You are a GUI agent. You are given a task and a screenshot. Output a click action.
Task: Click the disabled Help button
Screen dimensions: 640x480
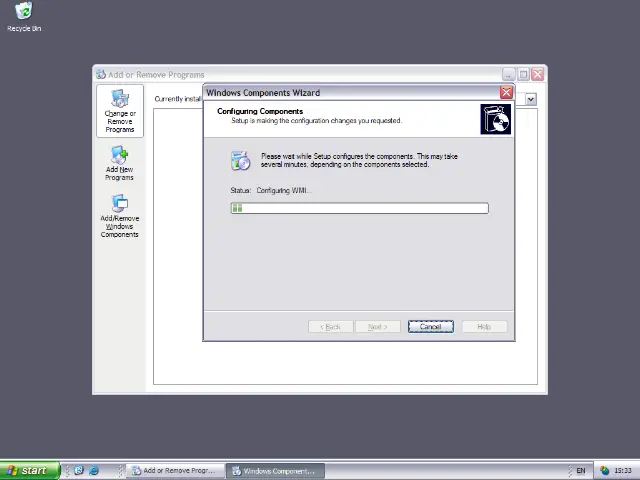[484, 327]
